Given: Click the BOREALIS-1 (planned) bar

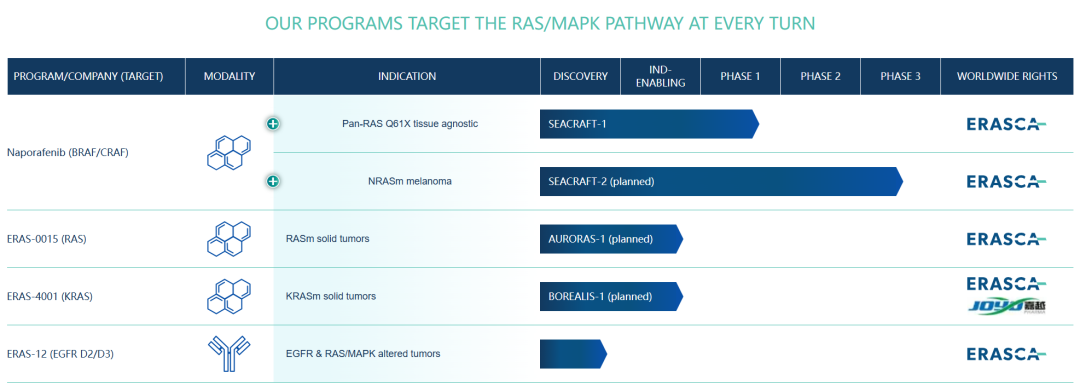Looking at the screenshot, I should (611, 297).
